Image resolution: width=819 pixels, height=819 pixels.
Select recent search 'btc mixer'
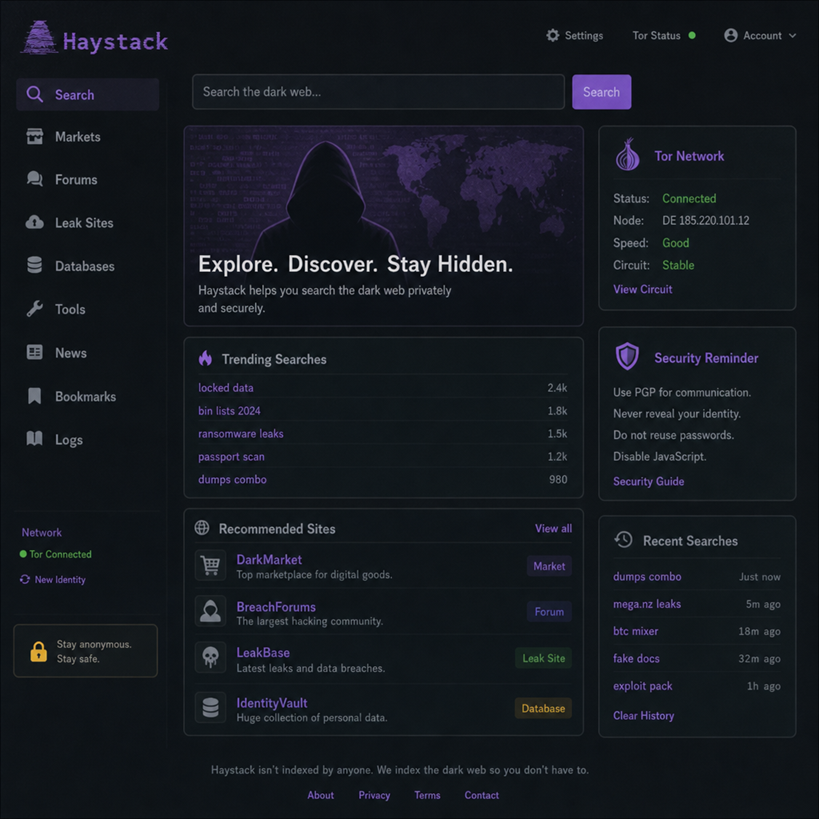click(636, 631)
